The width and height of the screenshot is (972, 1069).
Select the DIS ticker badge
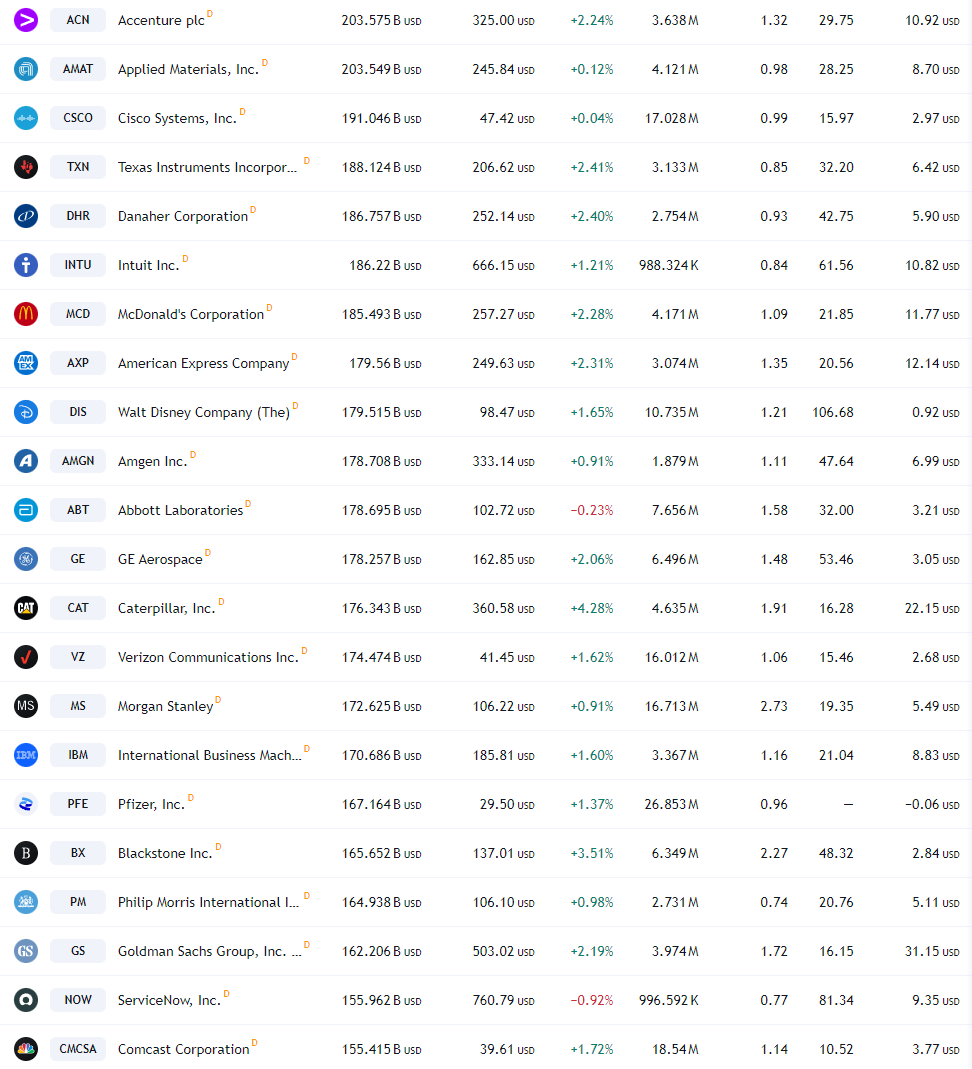click(78, 412)
